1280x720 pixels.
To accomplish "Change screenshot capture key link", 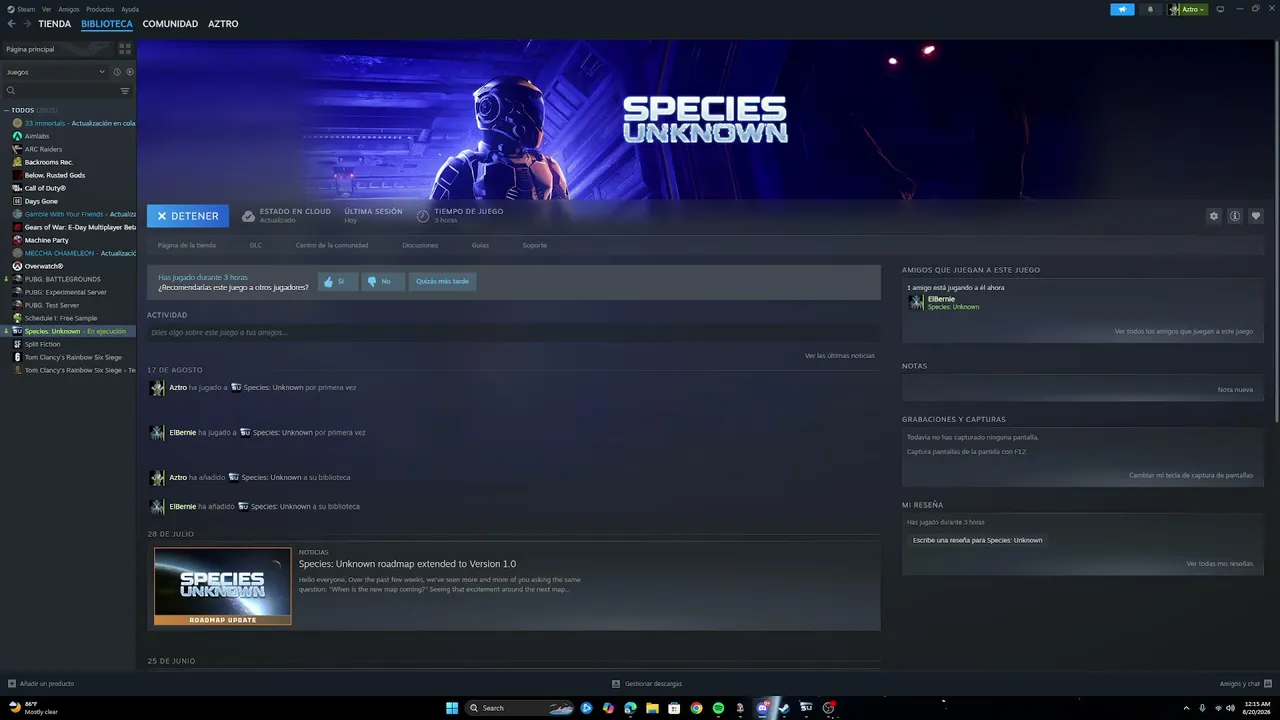I will tap(1191, 476).
